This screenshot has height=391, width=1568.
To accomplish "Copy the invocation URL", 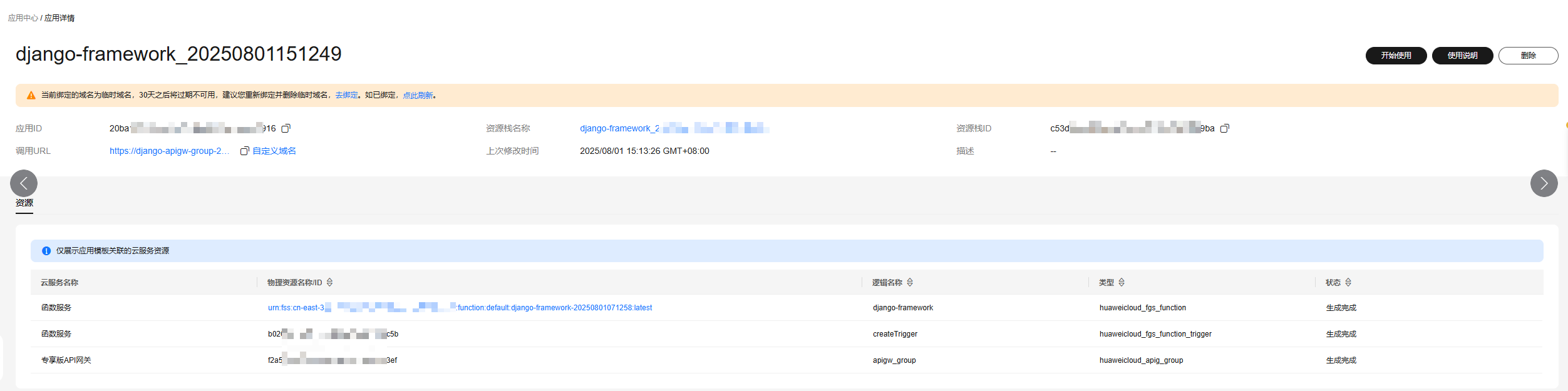I will pos(244,151).
